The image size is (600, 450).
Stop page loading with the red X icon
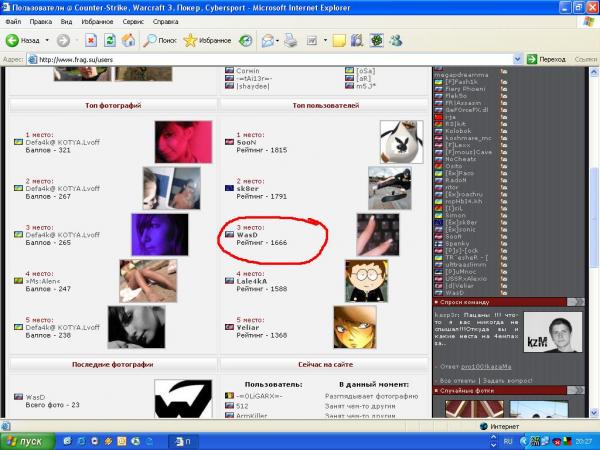[91, 40]
